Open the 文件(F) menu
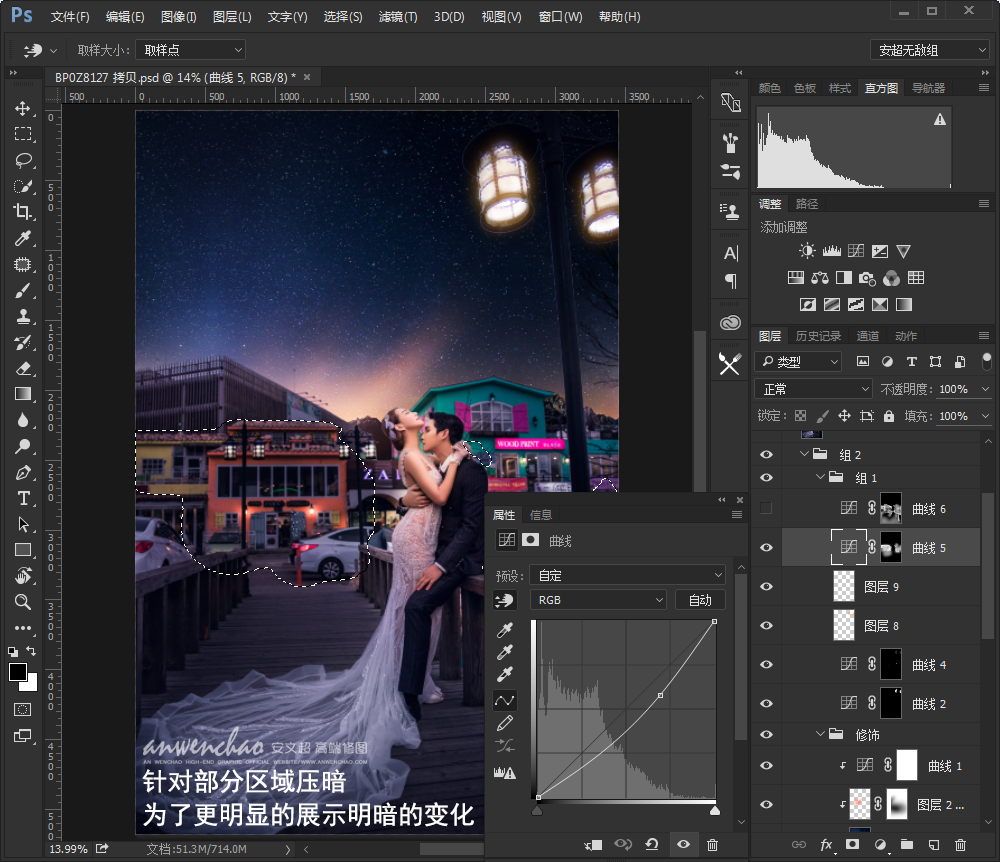Viewport: 1000px width, 862px height. 70,17
